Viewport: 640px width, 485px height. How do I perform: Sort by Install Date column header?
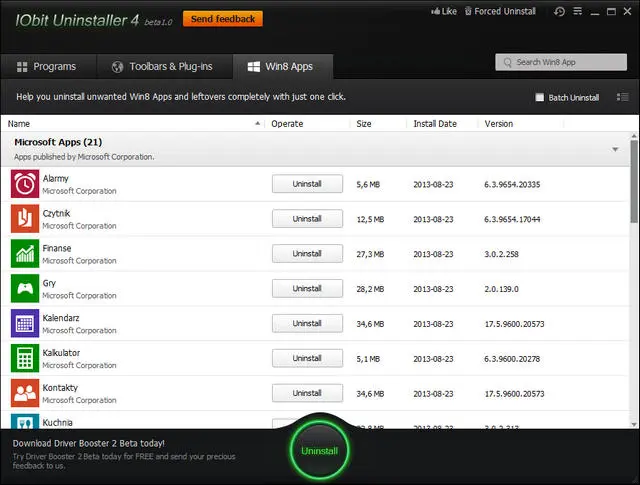(x=435, y=124)
